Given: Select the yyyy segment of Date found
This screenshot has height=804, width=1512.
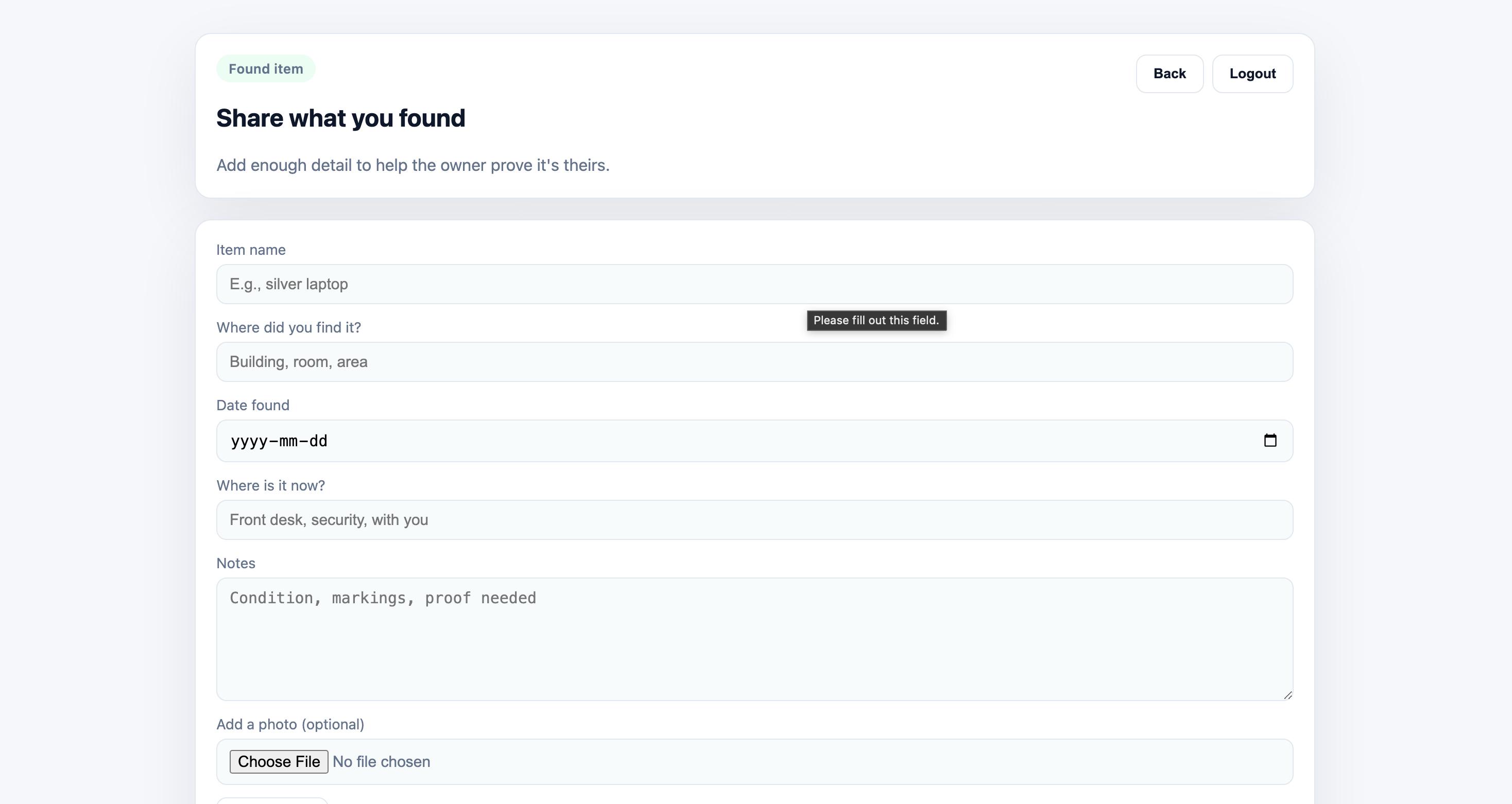Looking at the screenshot, I should tap(248, 441).
